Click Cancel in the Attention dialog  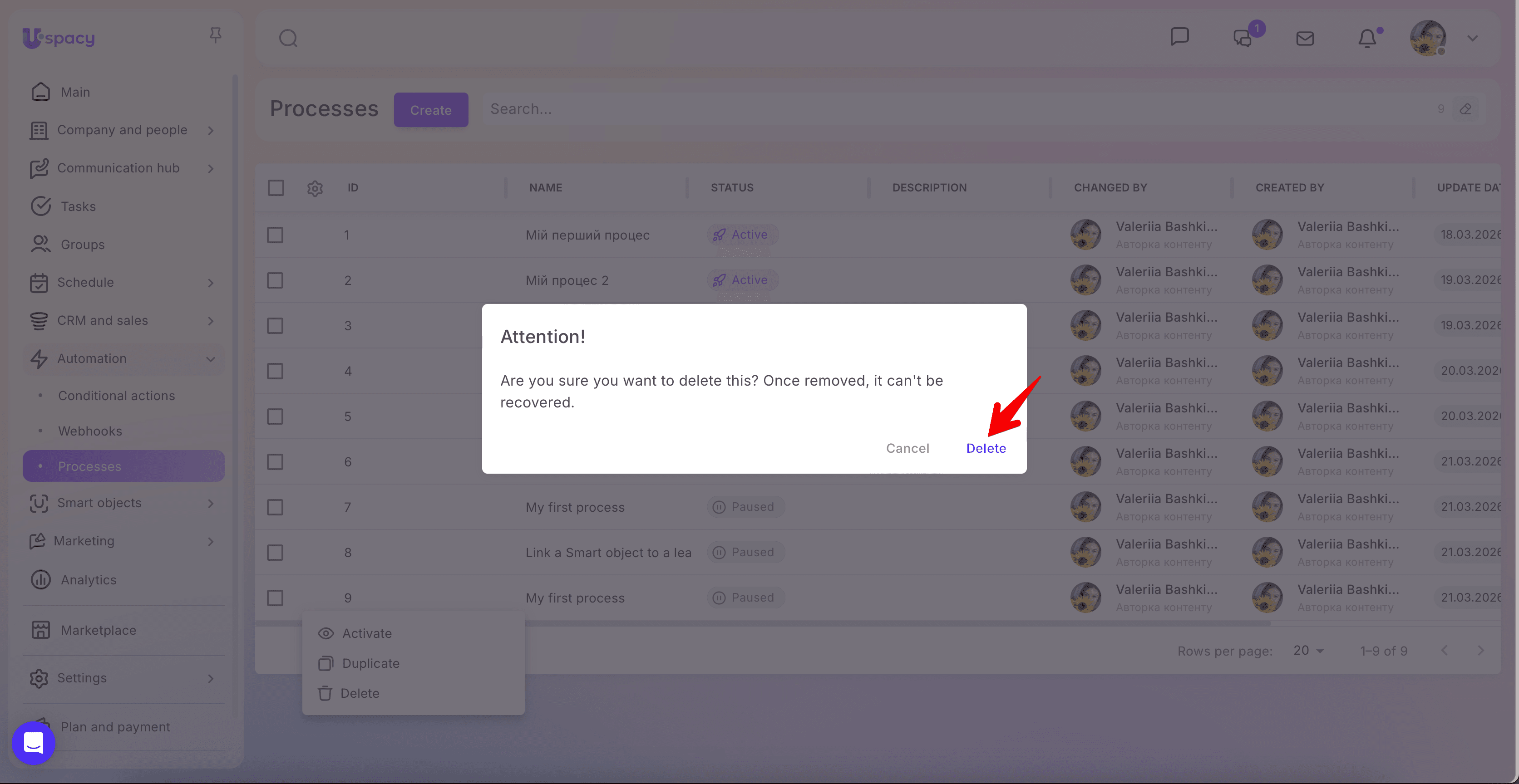tap(907, 448)
